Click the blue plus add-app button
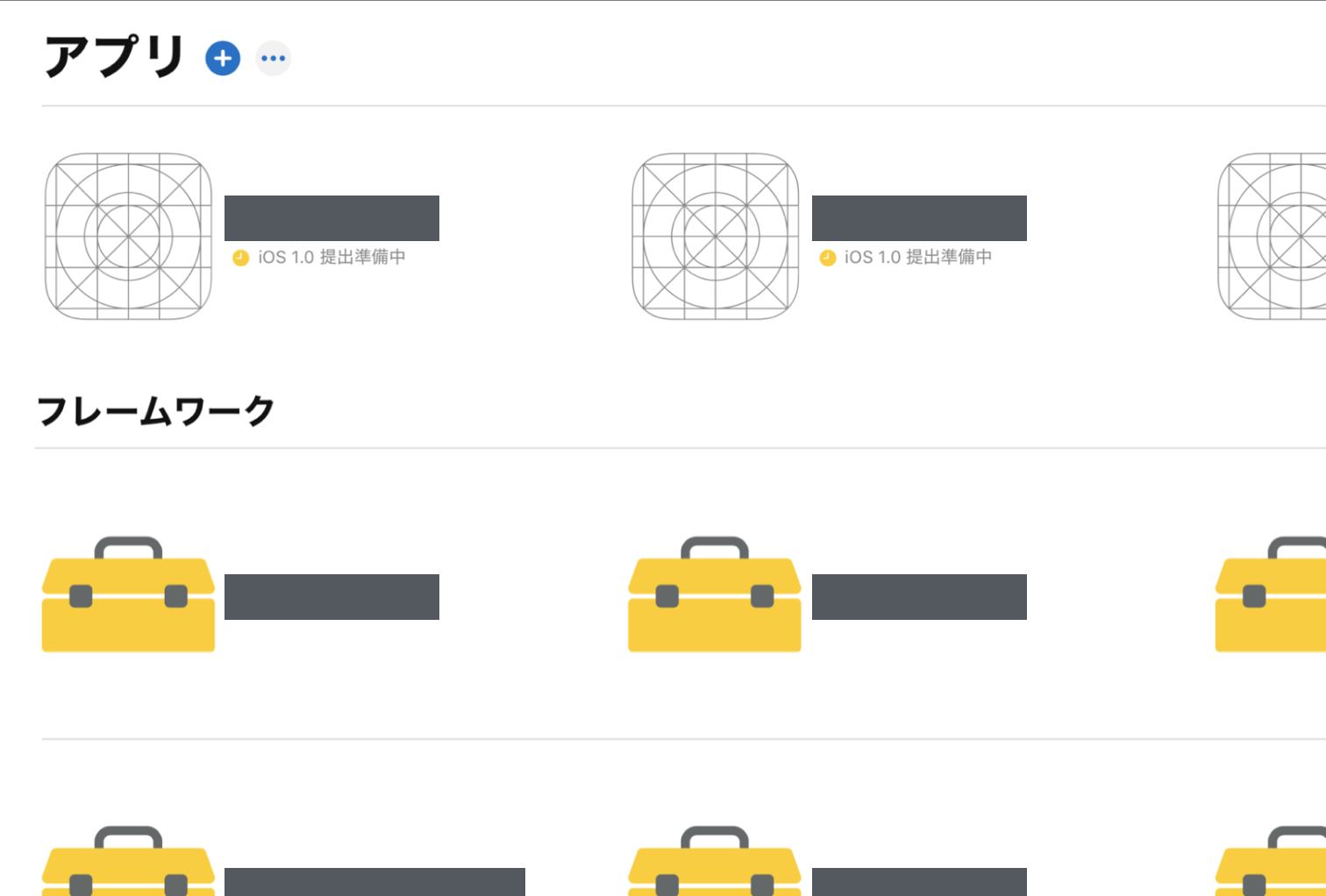1326x896 pixels. tap(223, 58)
